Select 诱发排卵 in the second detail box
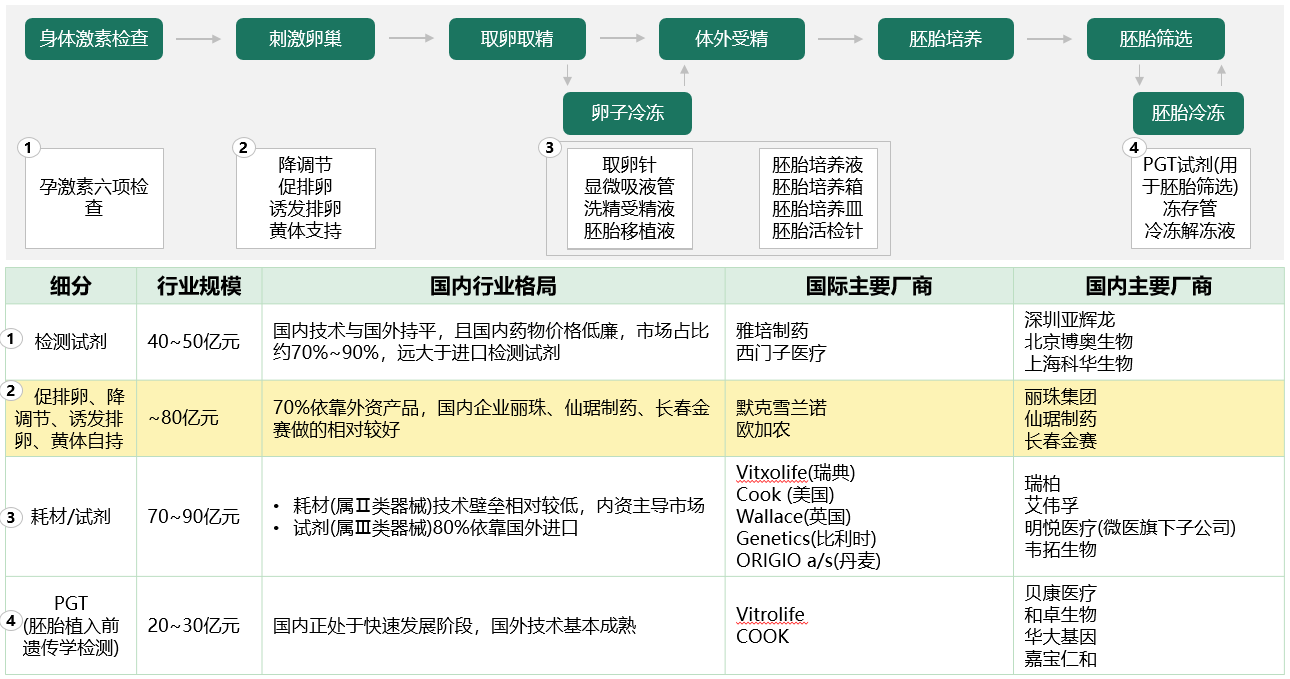This screenshot has height=679, width=1290. pos(306,209)
